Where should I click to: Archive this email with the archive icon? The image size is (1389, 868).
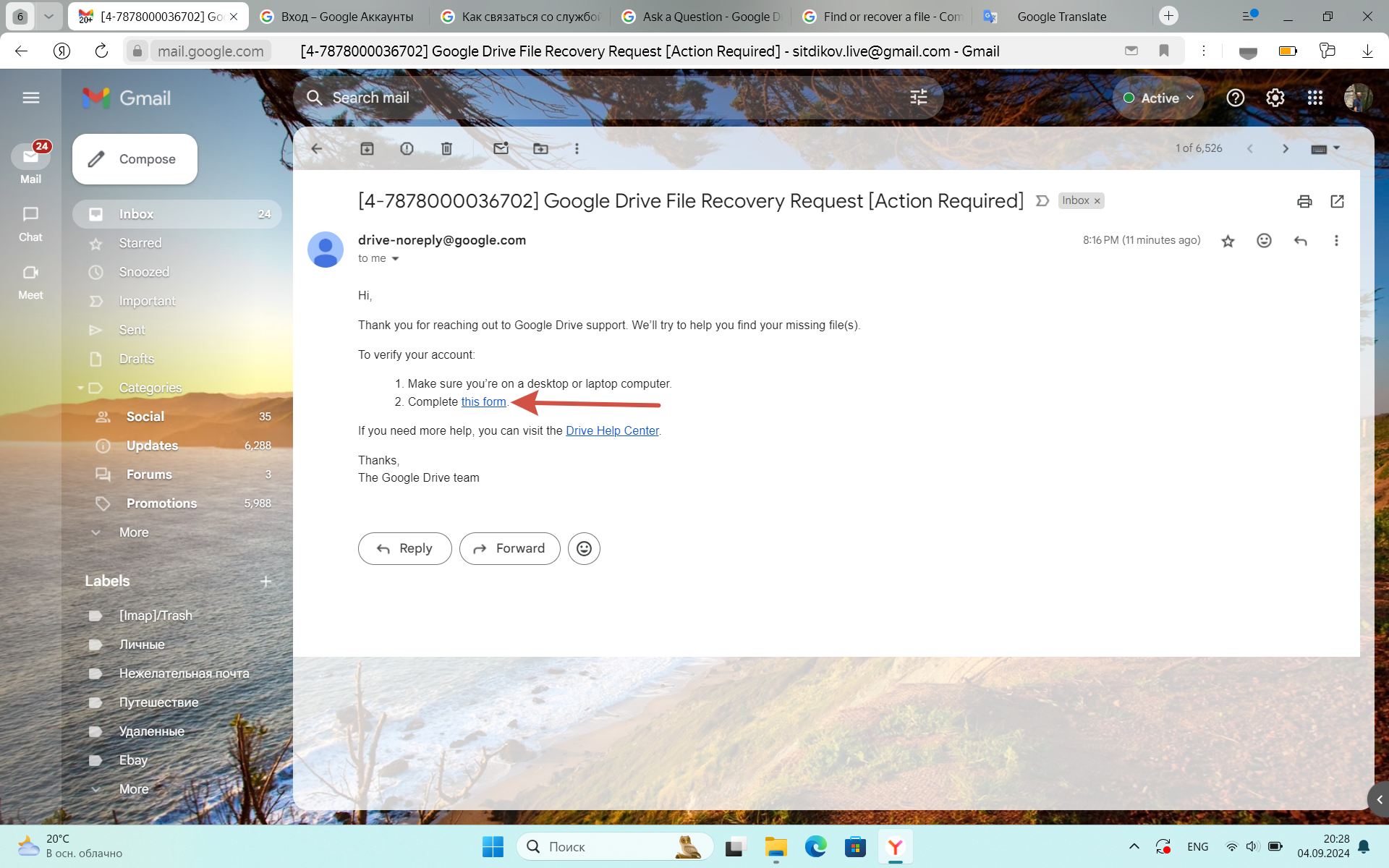pos(367,148)
